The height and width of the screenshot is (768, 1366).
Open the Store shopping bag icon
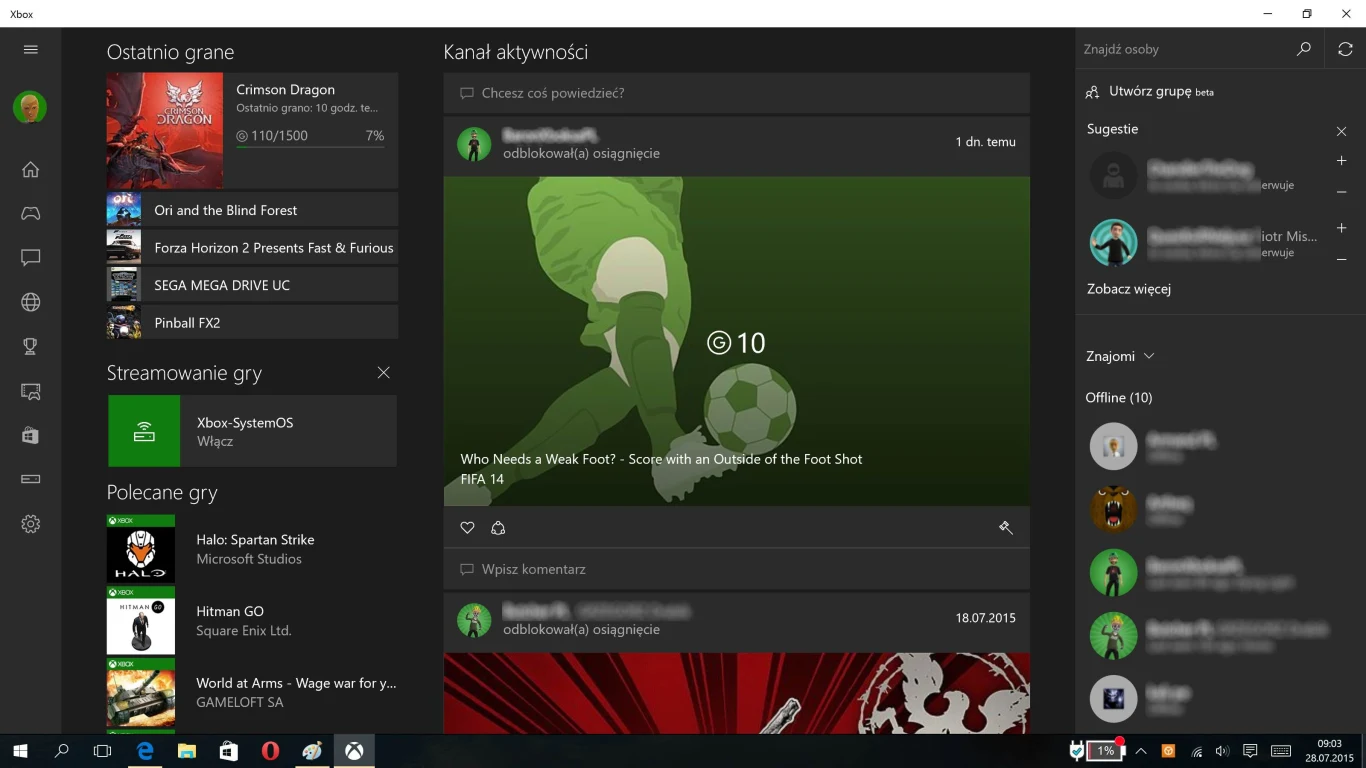tap(30, 435)
